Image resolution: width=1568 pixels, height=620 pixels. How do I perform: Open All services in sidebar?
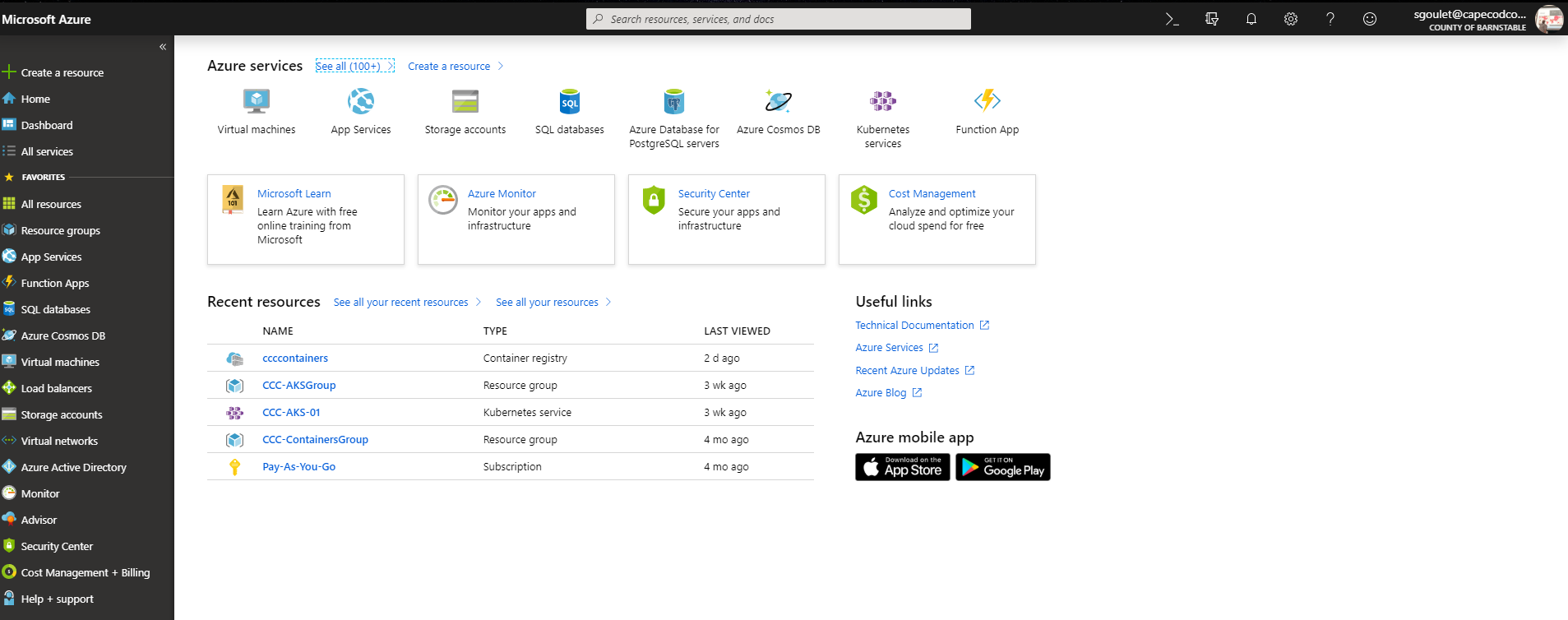pos(47,151)
